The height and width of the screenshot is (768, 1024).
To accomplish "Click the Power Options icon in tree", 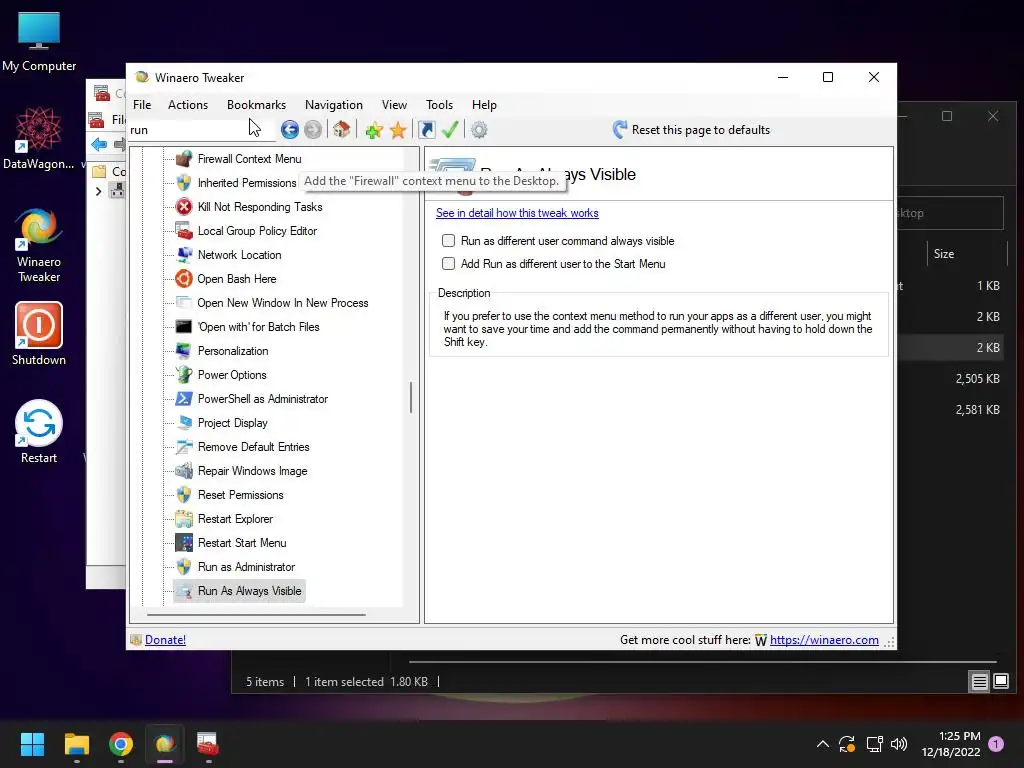I will [x=184, y=375].
